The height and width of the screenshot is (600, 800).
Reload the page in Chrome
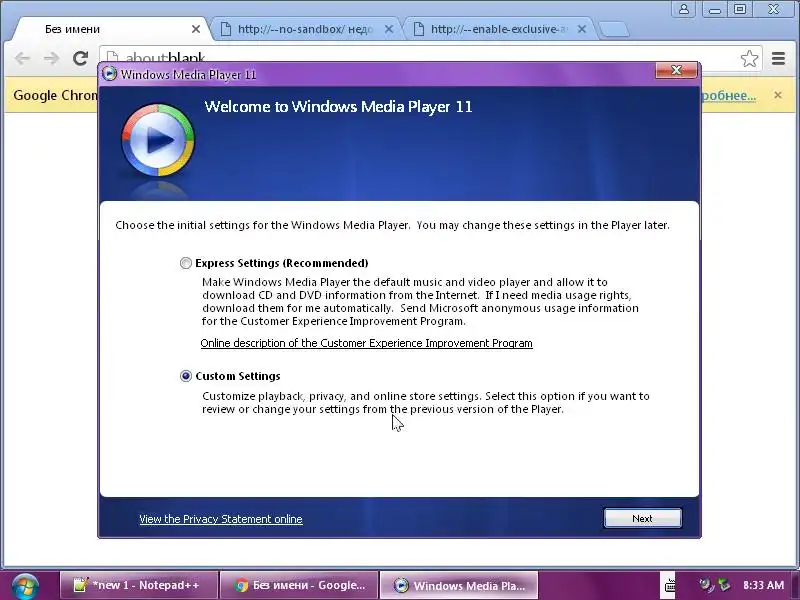point(80,59)
